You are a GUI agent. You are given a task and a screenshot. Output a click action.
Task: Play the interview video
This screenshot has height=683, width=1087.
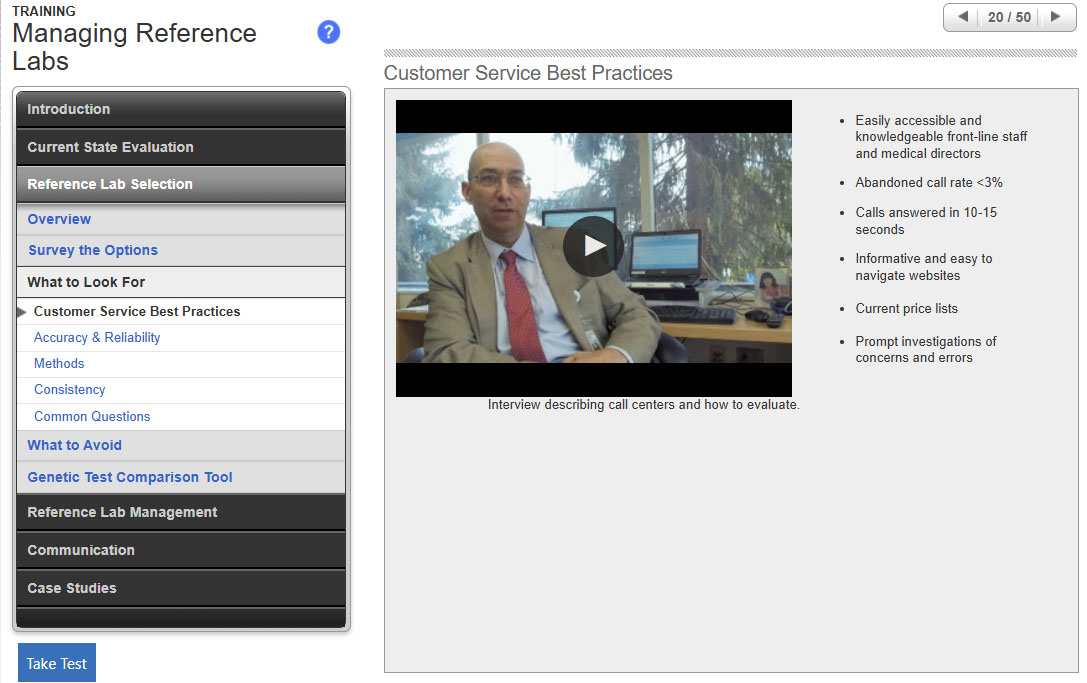tap(593, 246)
